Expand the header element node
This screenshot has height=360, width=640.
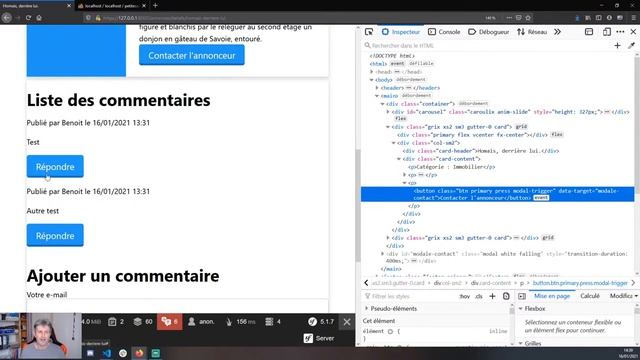click(x=377, y=88)
